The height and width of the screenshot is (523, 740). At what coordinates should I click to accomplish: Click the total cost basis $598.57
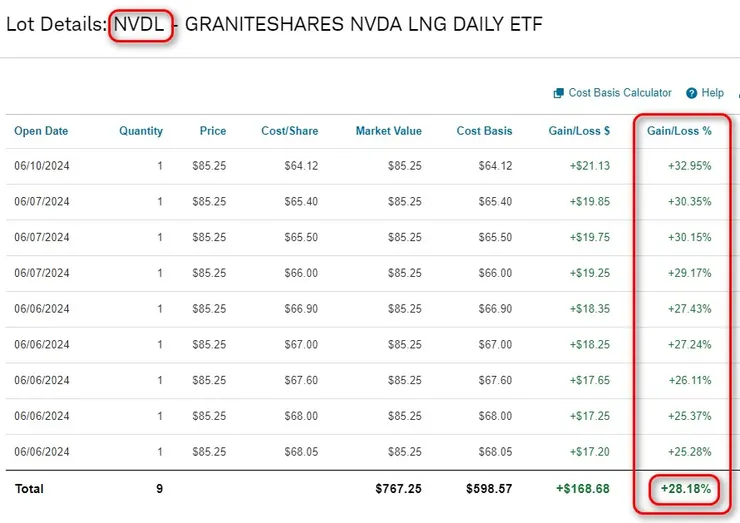coord(489,489)
